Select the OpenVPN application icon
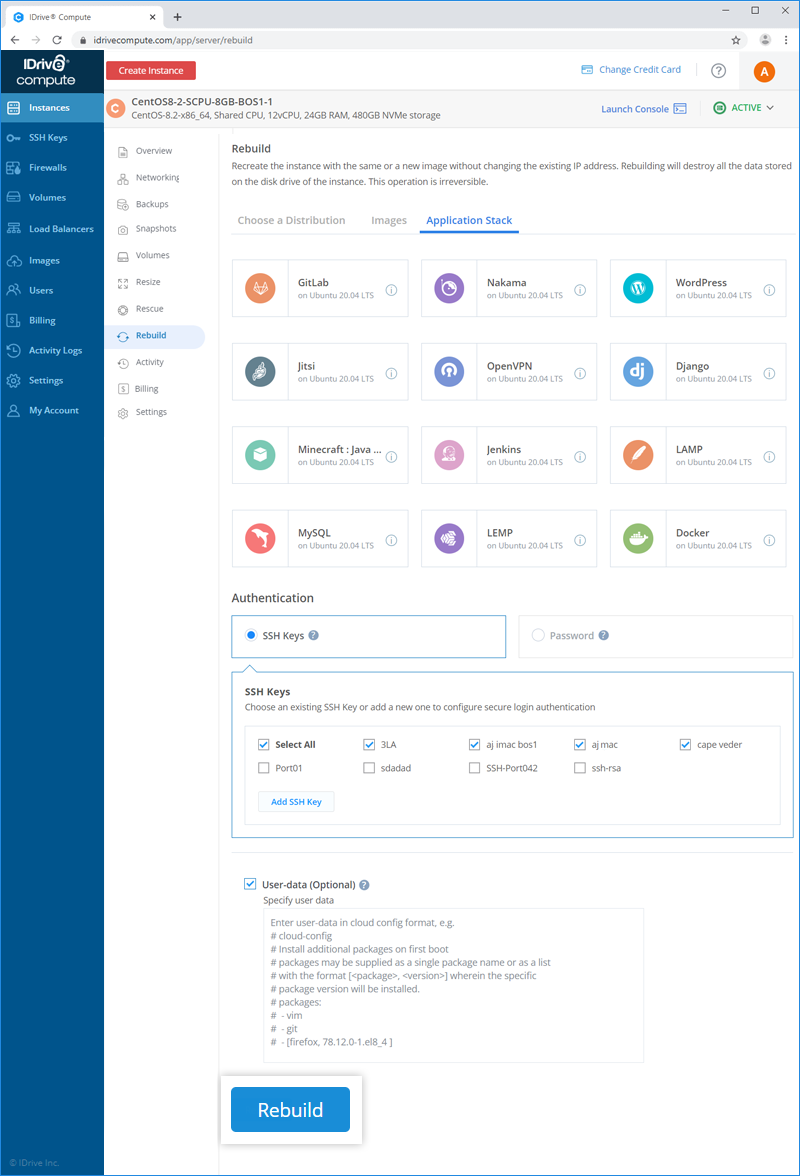 pyautogui.click(x=449, y=371)
